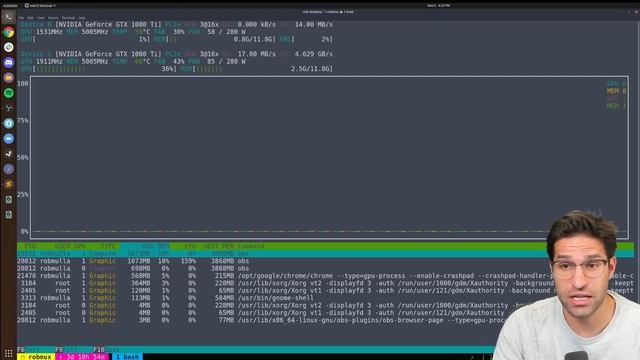Click the Device 0 NVIDIA GeForce GTX 1080 Ti name
640x360 pixels.
click(x=108, y=24)
